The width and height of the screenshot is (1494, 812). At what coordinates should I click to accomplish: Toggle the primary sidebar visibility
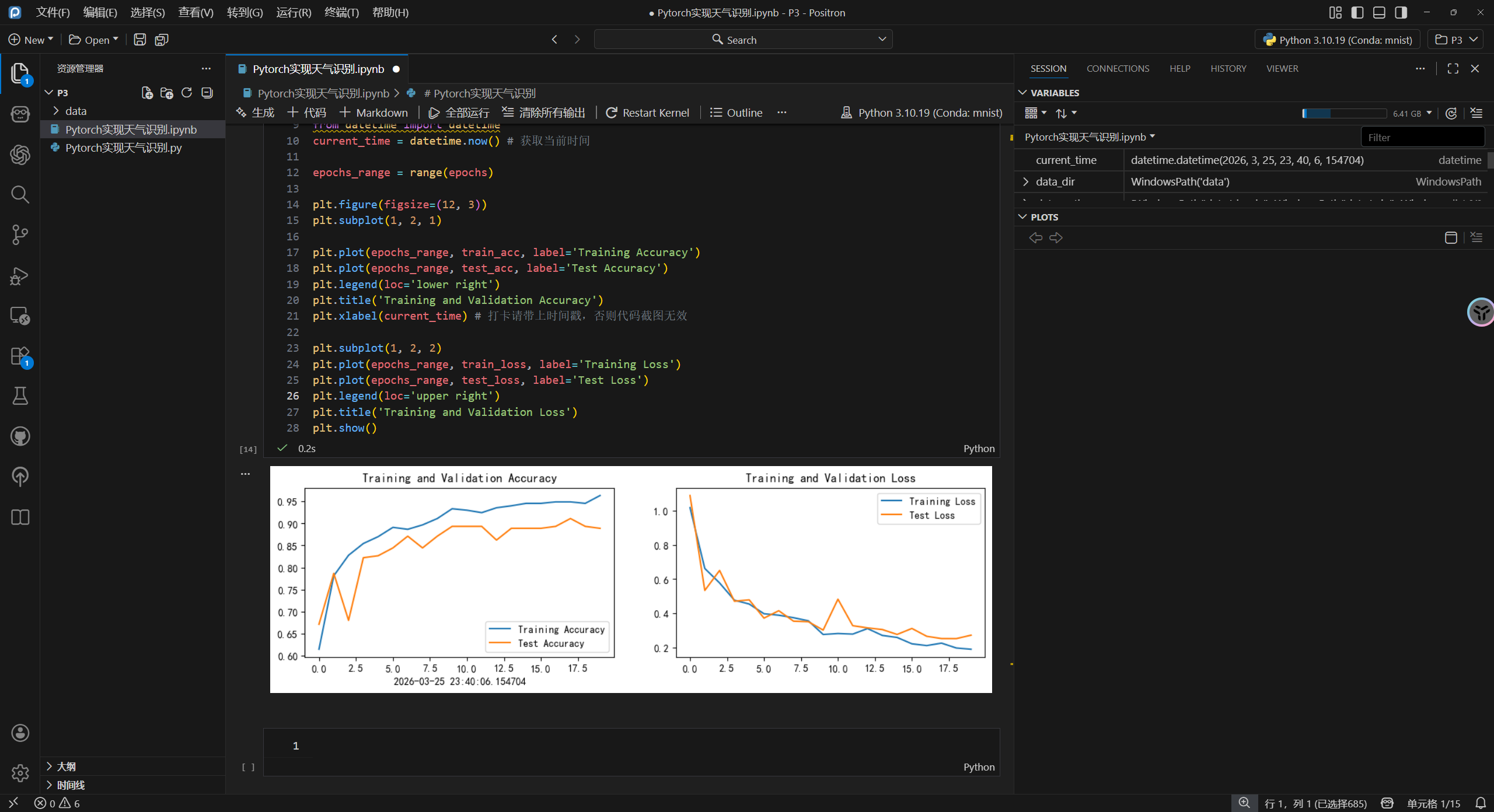(x=1357, y=12)
